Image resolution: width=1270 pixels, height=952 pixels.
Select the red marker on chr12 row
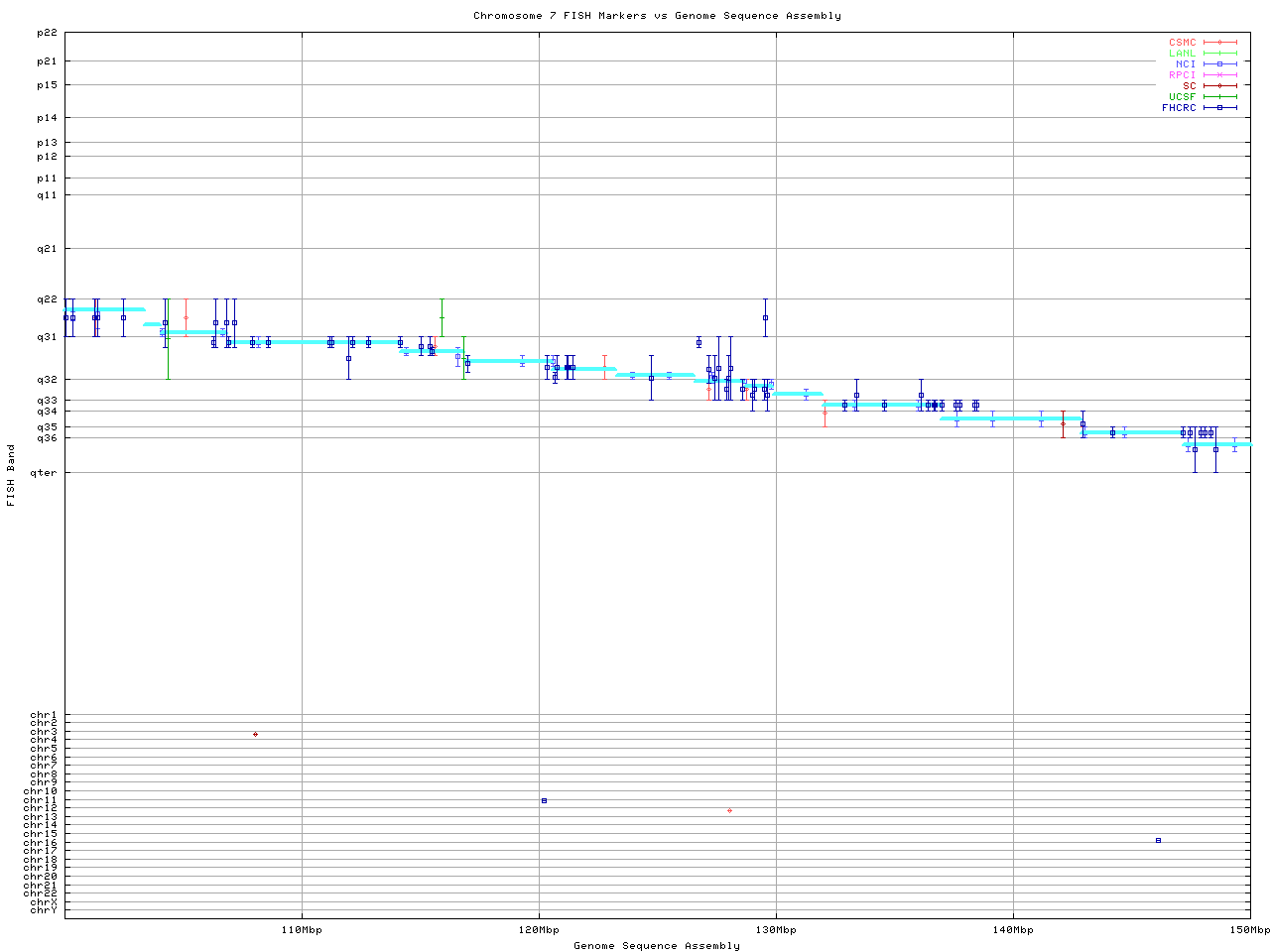coord(729,811)
